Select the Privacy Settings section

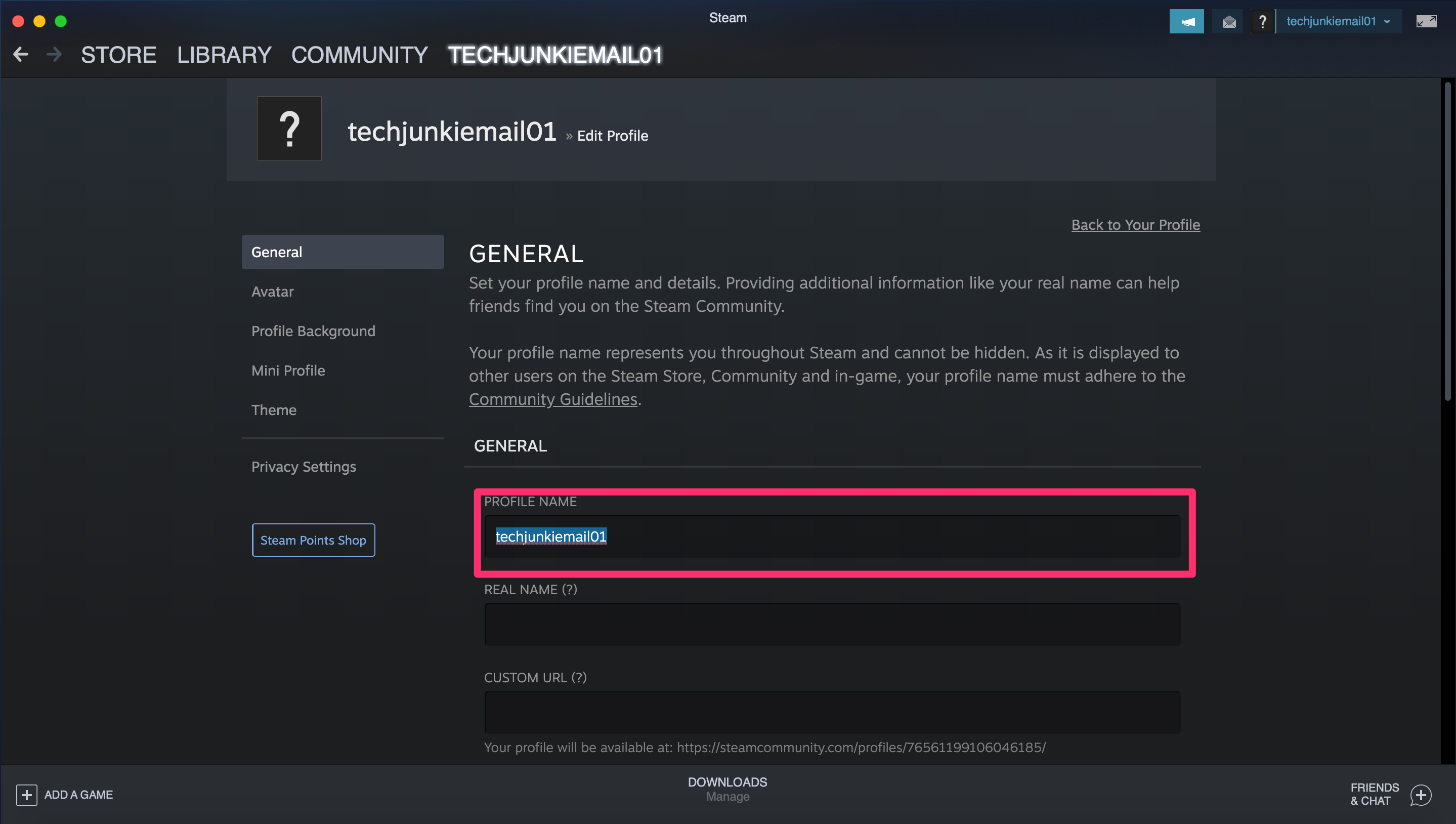coord(303,466)
